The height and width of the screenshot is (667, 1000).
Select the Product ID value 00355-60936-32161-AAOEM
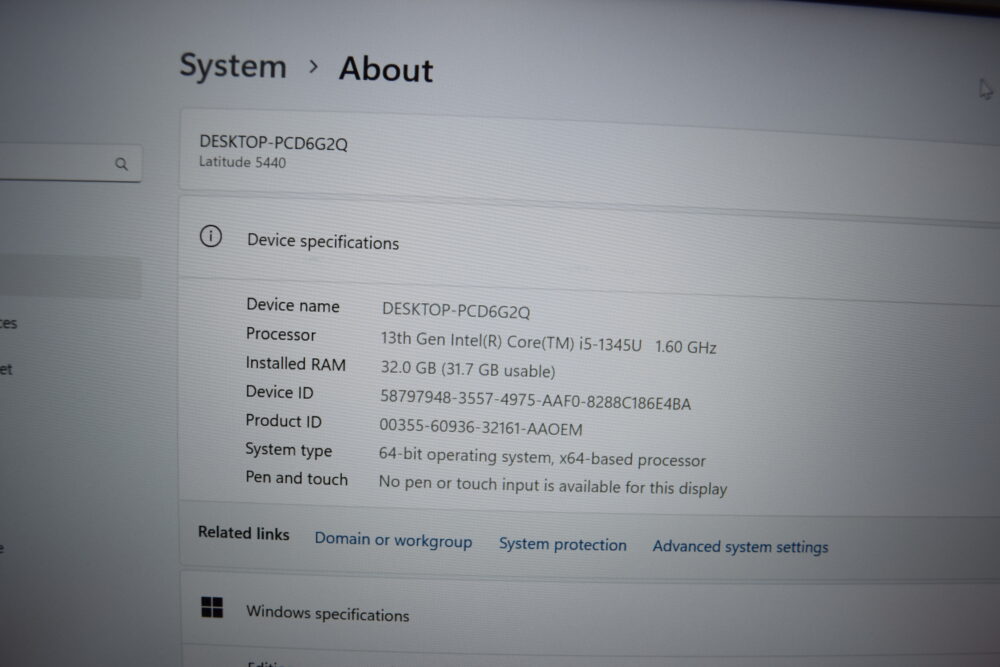coord(481,427)
